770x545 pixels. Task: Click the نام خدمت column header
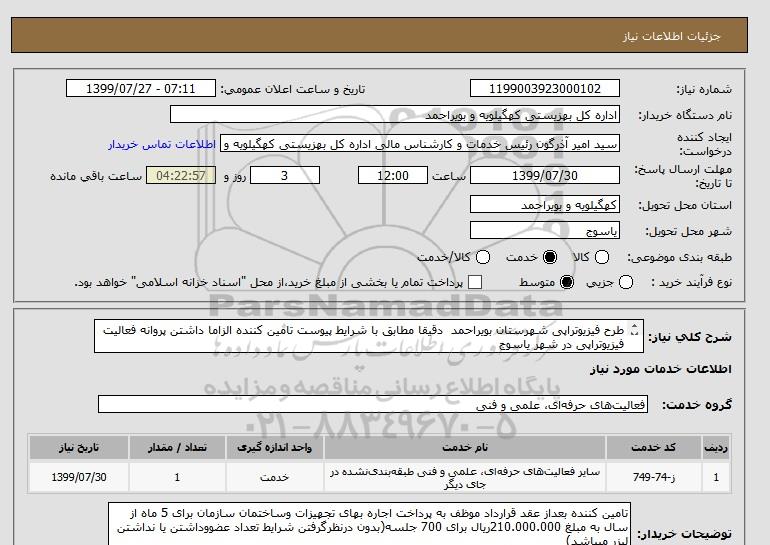(465, 447)
